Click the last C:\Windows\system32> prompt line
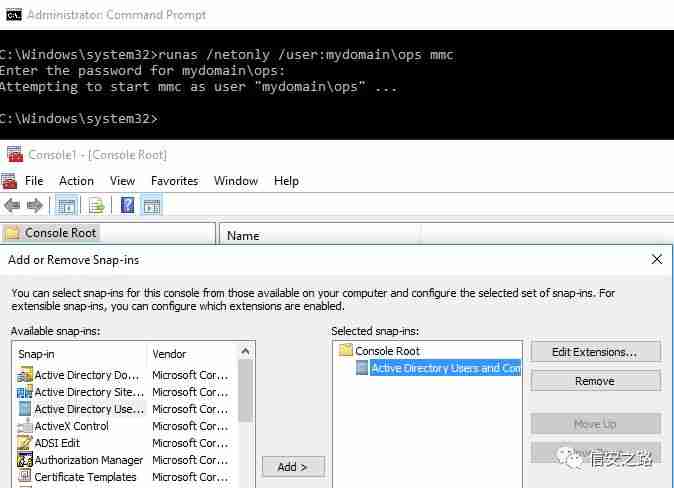 coord(79,119)
